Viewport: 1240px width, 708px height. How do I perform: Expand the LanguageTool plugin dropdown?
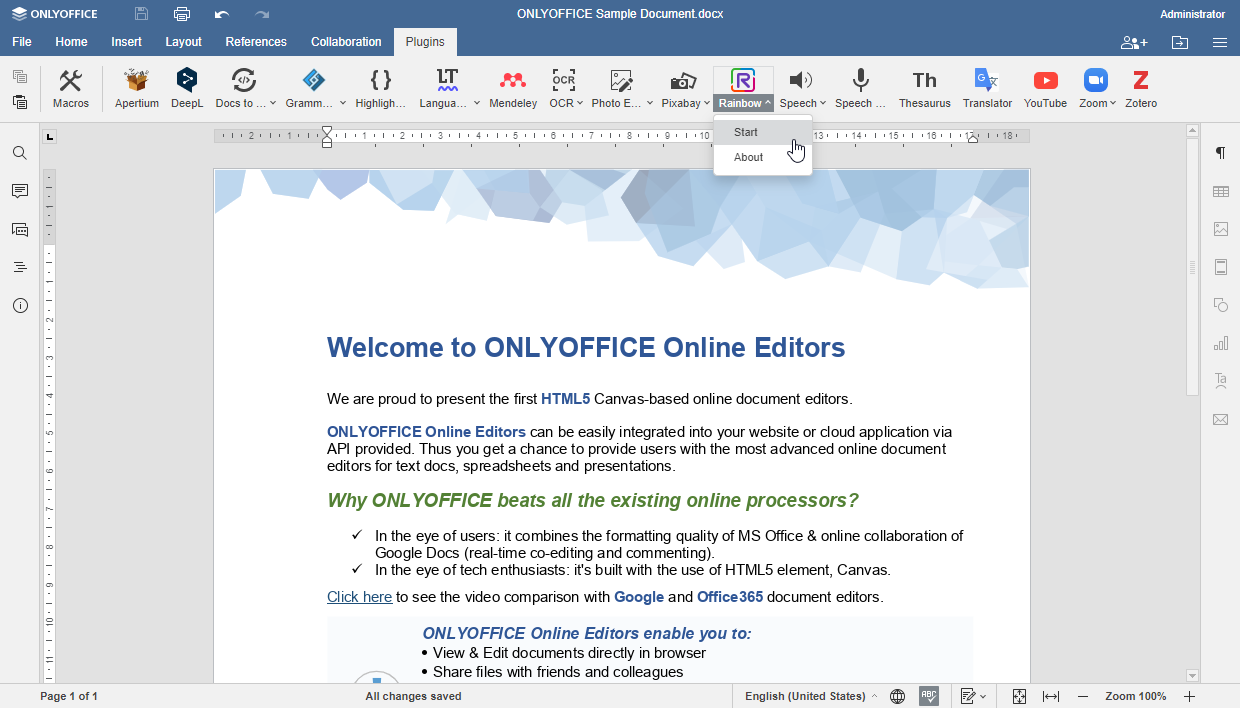[x=477, y=103]
